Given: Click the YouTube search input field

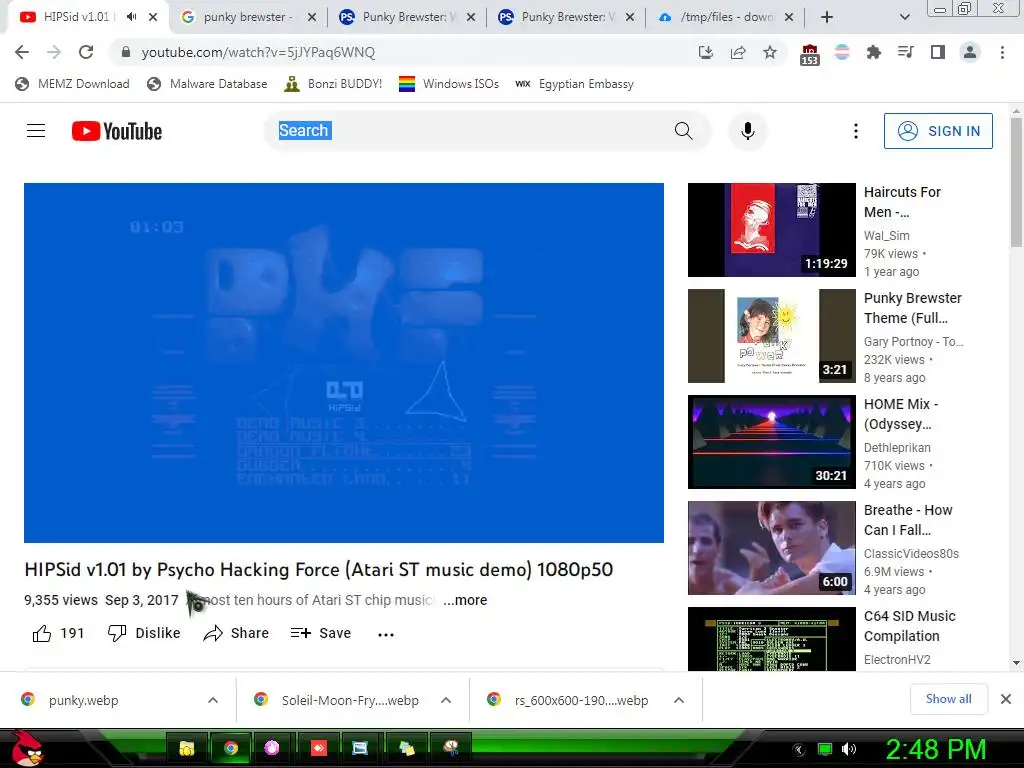Looking at the screenshot, I should click(x=467, y=131).
